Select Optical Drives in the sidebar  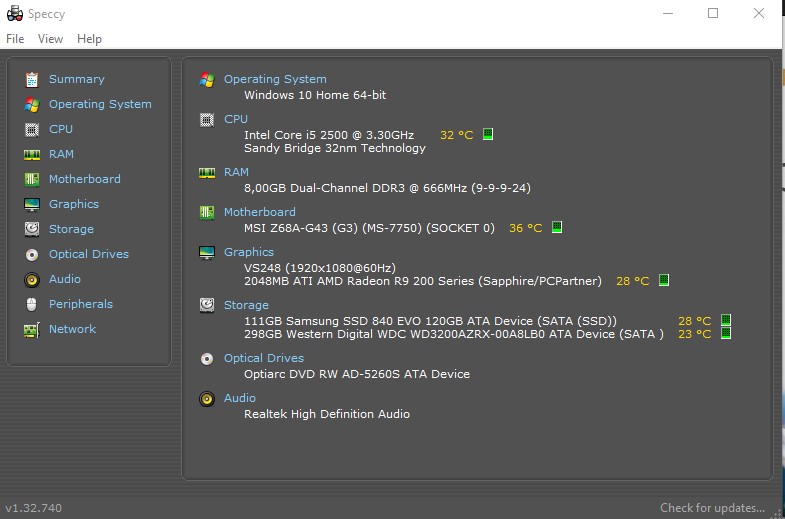89,254
